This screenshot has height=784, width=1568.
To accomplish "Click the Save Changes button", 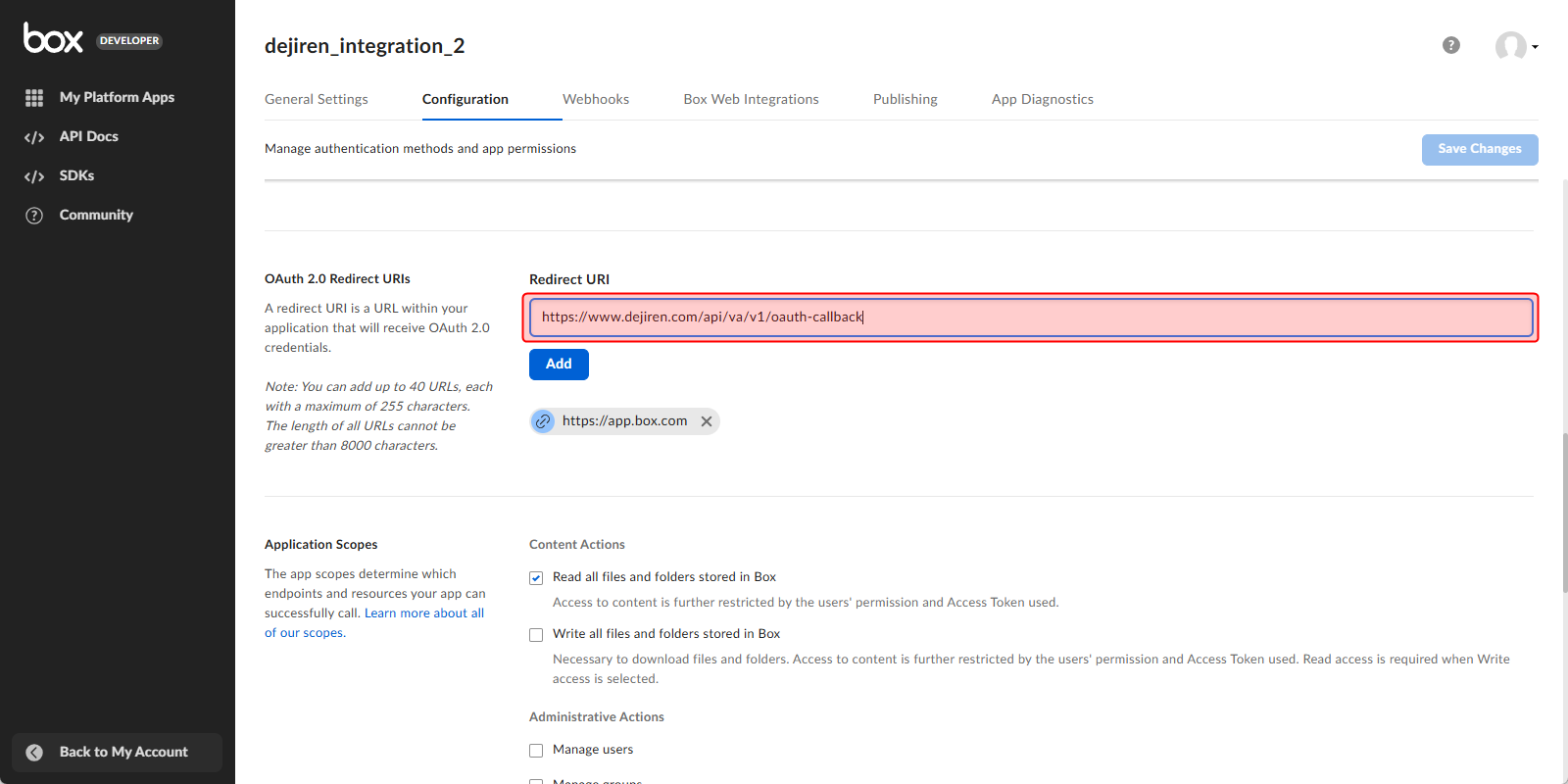I will click(x=1480, y=149).
